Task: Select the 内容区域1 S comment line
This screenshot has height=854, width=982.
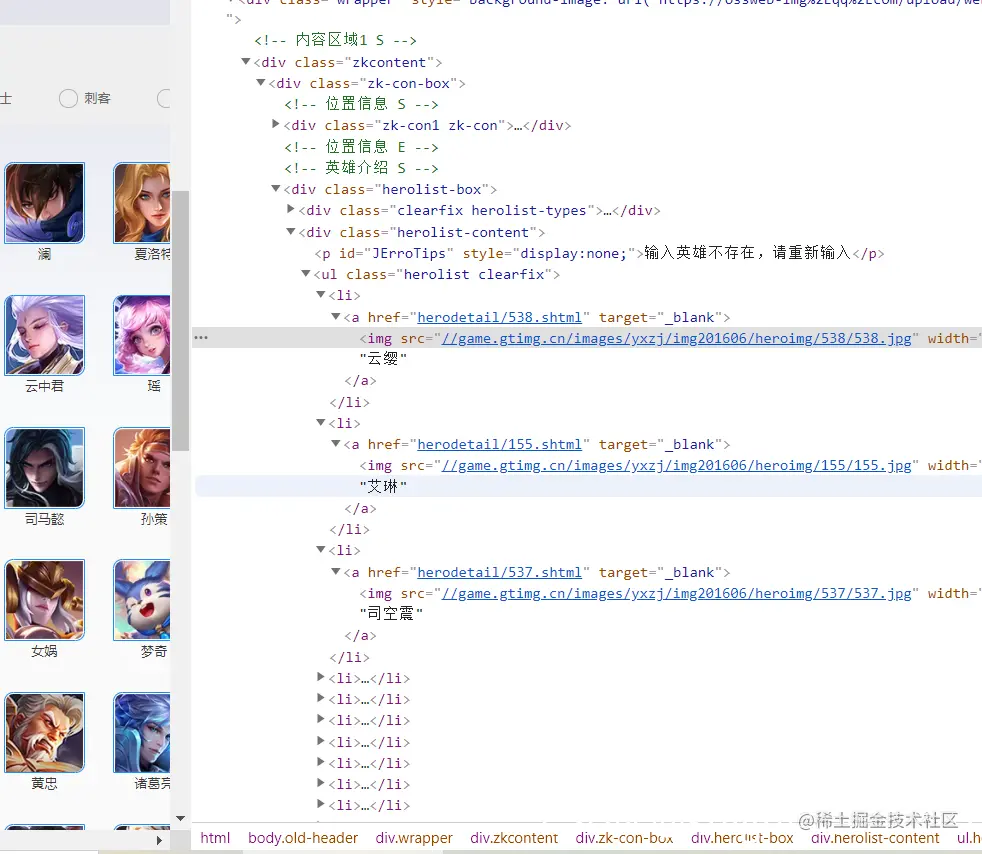Action: (x=335, y=40)
